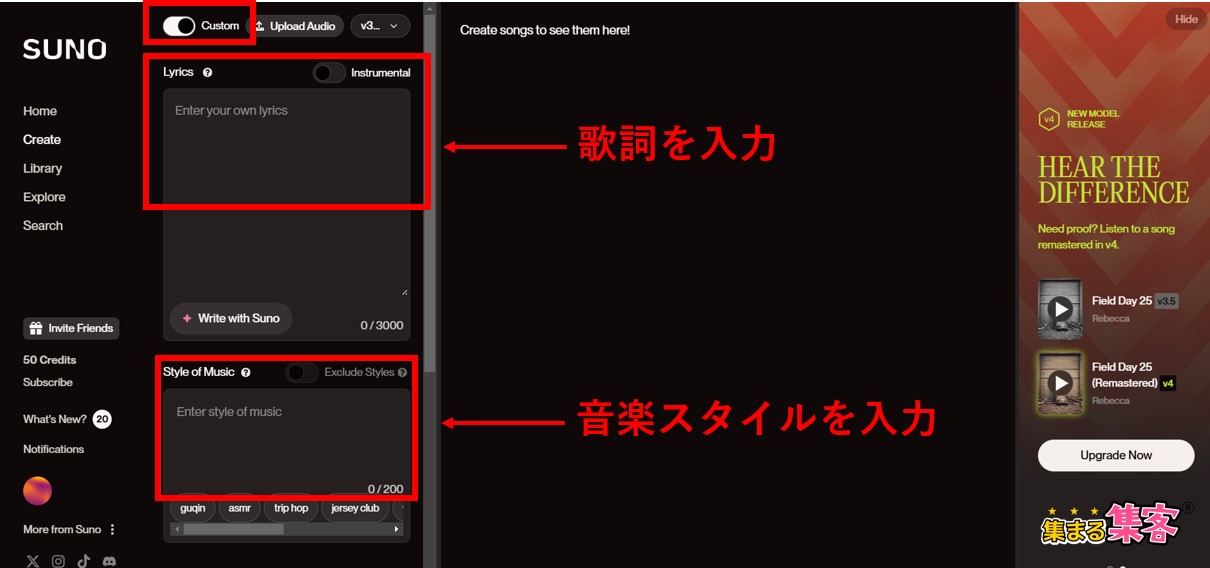
Task: Click the upload arrow icon on Upload Audio
Action: (259, 26)
